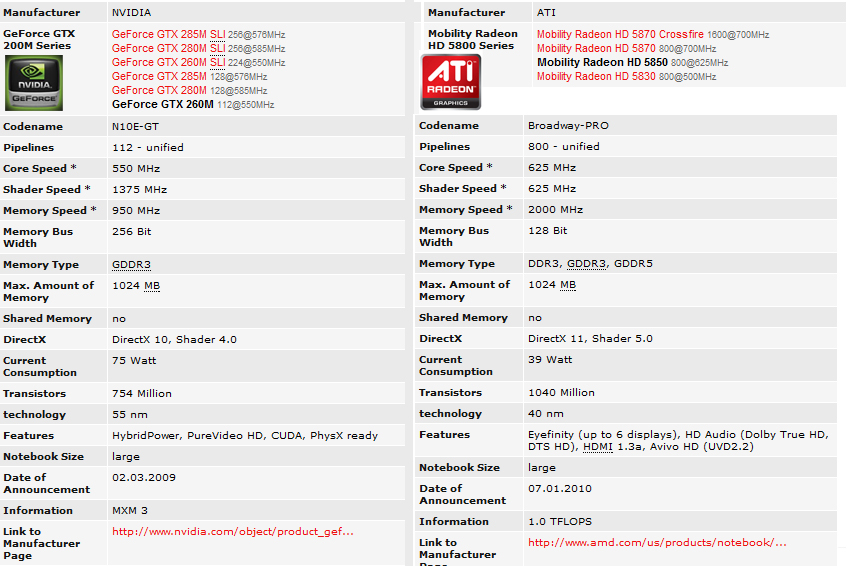Click the GDDR3 abbreviation in ATI column
This screenshot has width=847, height=566.
pos(586,264)
